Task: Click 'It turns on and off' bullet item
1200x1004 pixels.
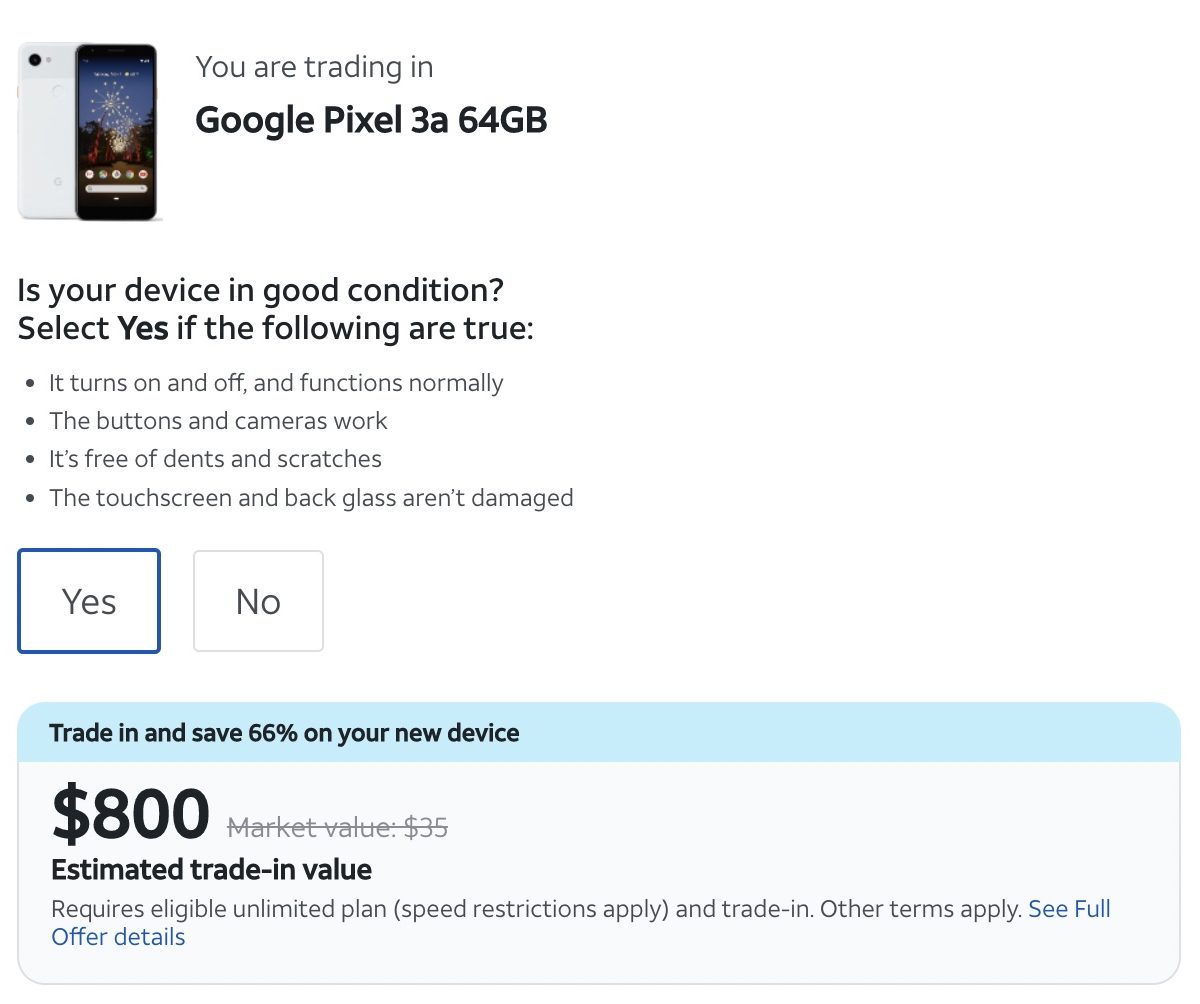Action: (x=276, y=383)
